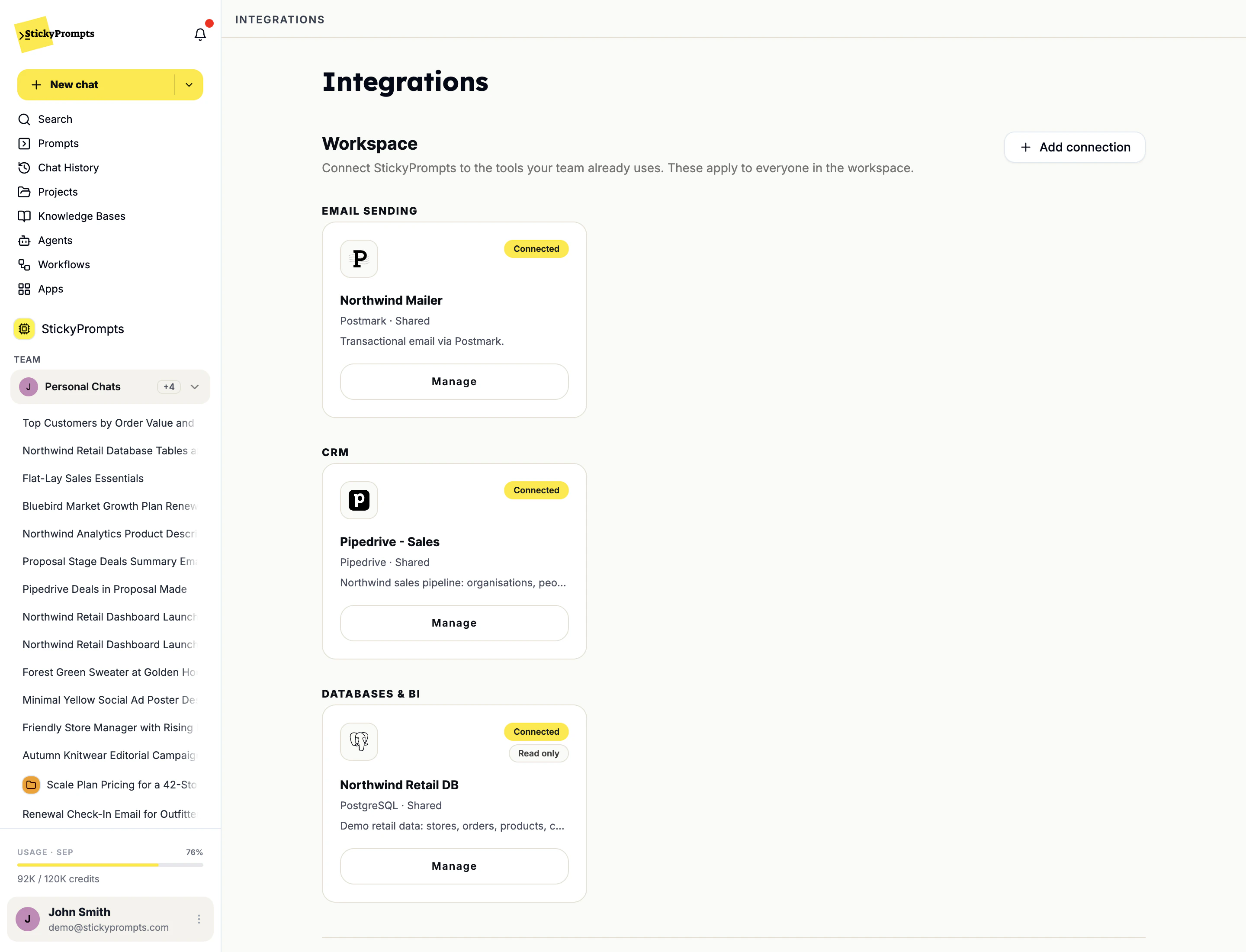The width and height of the screenshot is (1246, 952).
Task: Open the notifications bell
Action: (x=200, y=35)
